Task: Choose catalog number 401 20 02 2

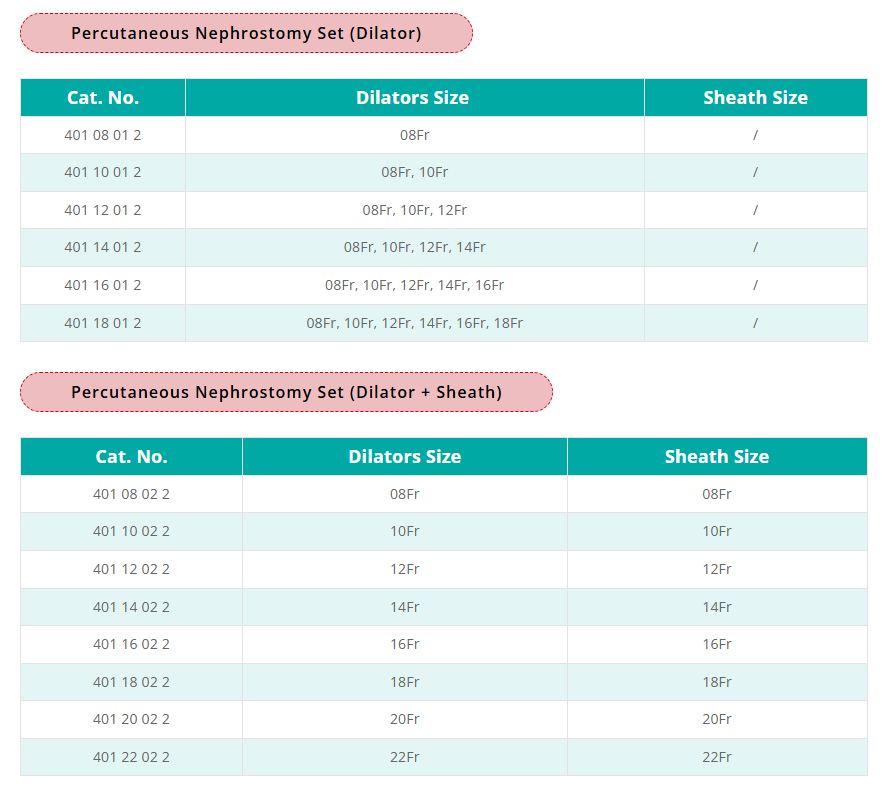Action: point(131,719)
